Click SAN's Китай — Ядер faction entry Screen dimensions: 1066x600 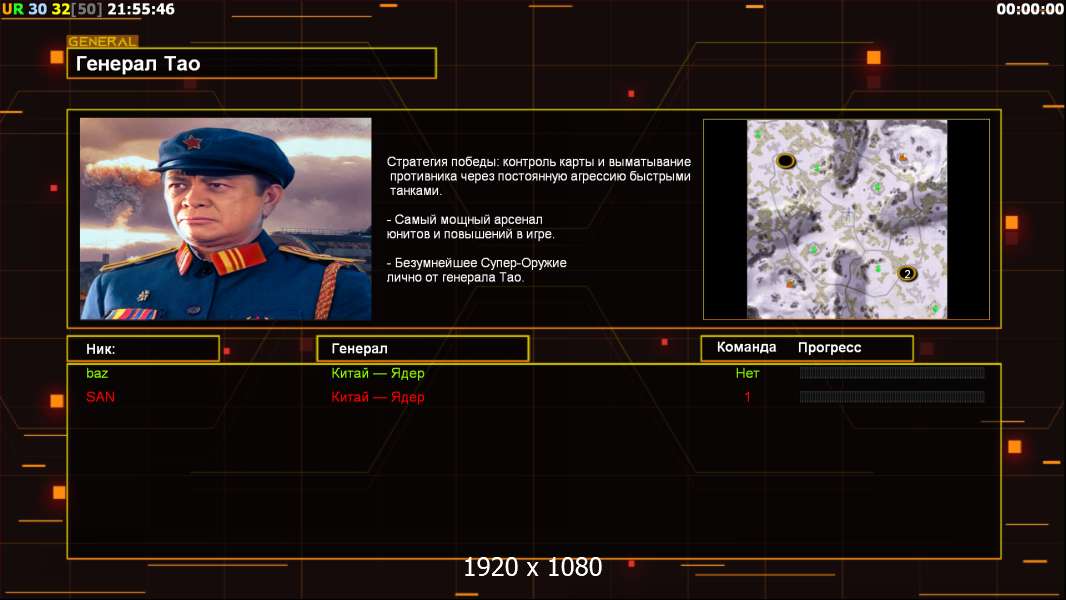[x=378, y=397]
